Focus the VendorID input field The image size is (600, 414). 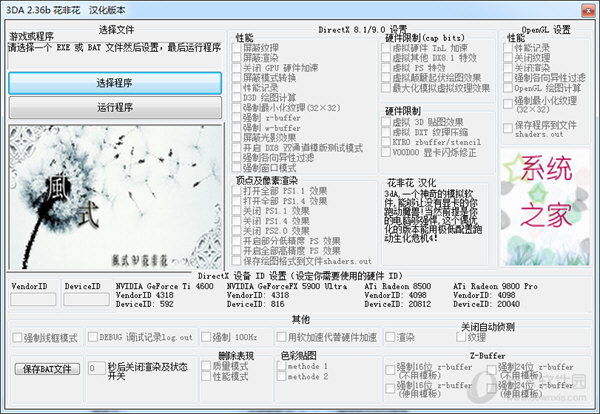(33, 299)
